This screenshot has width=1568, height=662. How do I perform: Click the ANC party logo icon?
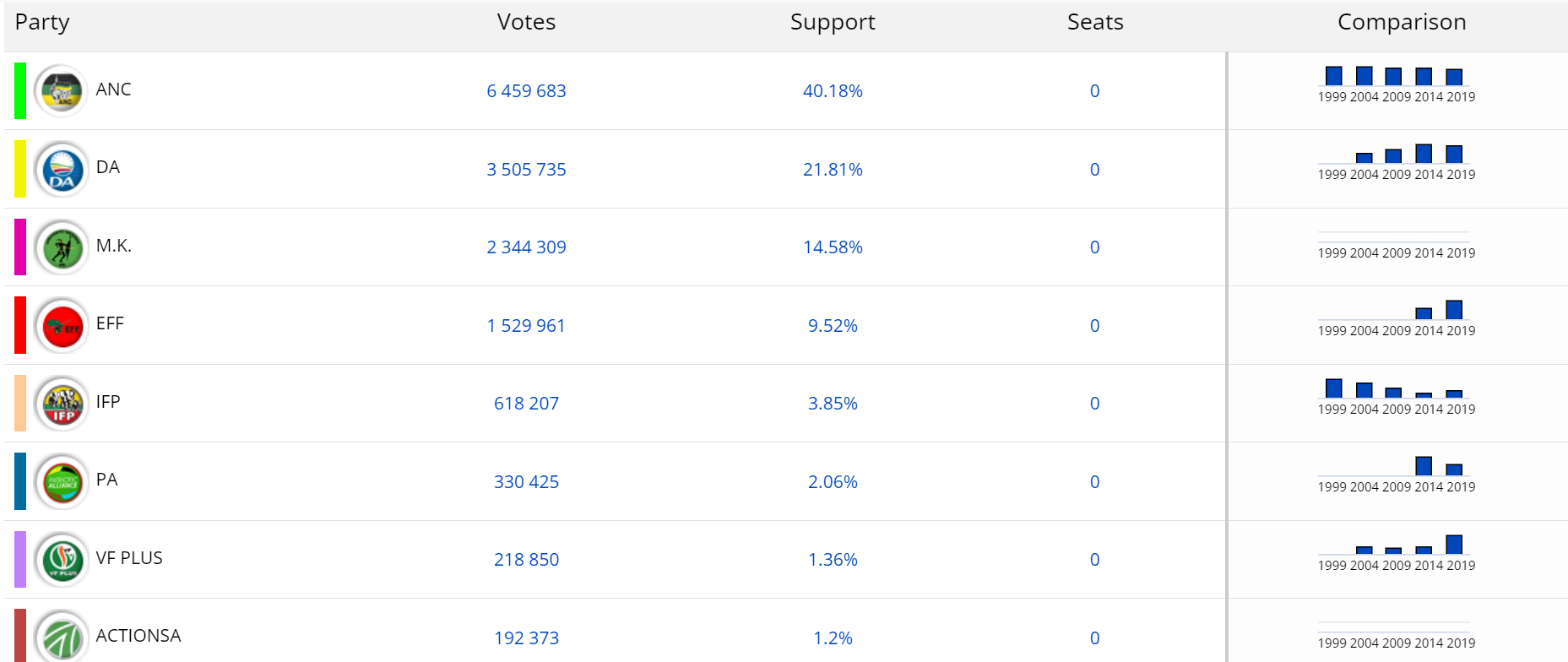coord(62,91)
